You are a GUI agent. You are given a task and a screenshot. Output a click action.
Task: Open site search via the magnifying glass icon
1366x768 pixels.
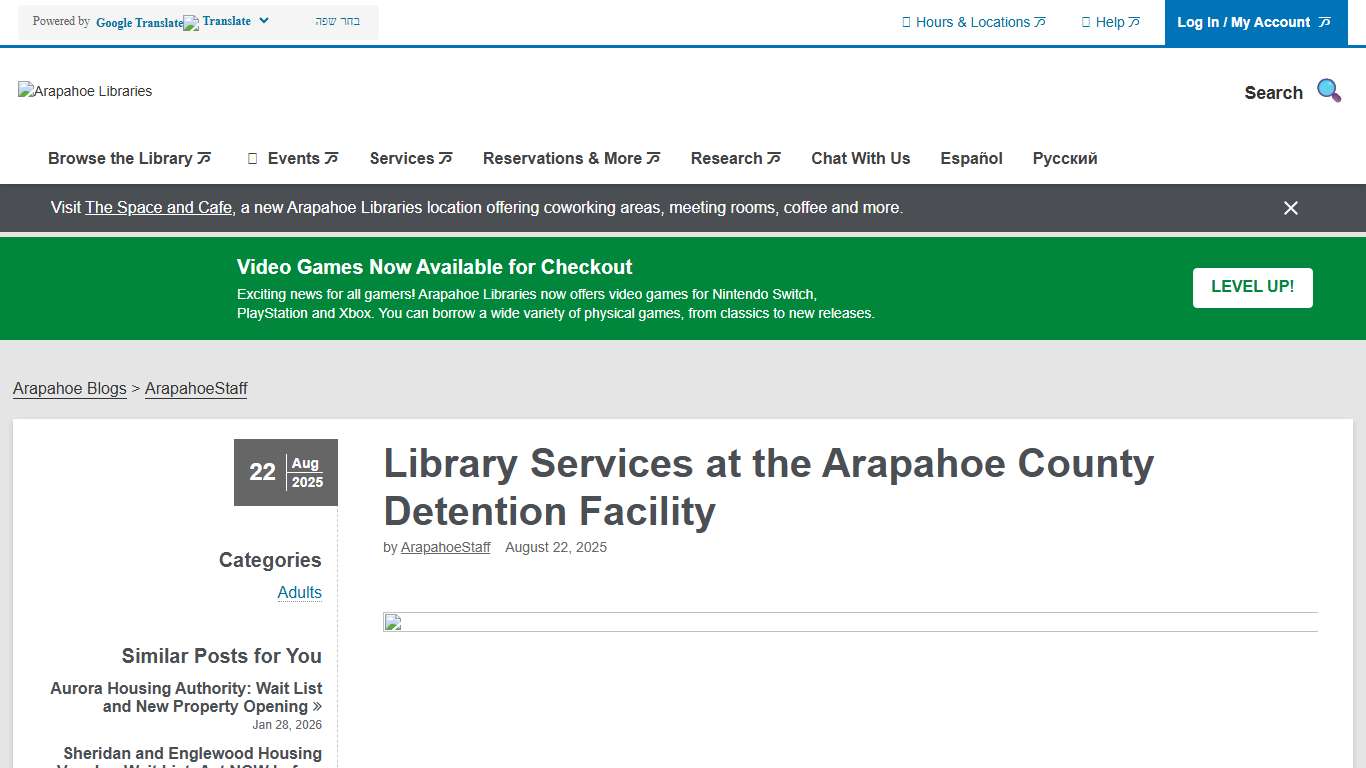(1328, 90)
